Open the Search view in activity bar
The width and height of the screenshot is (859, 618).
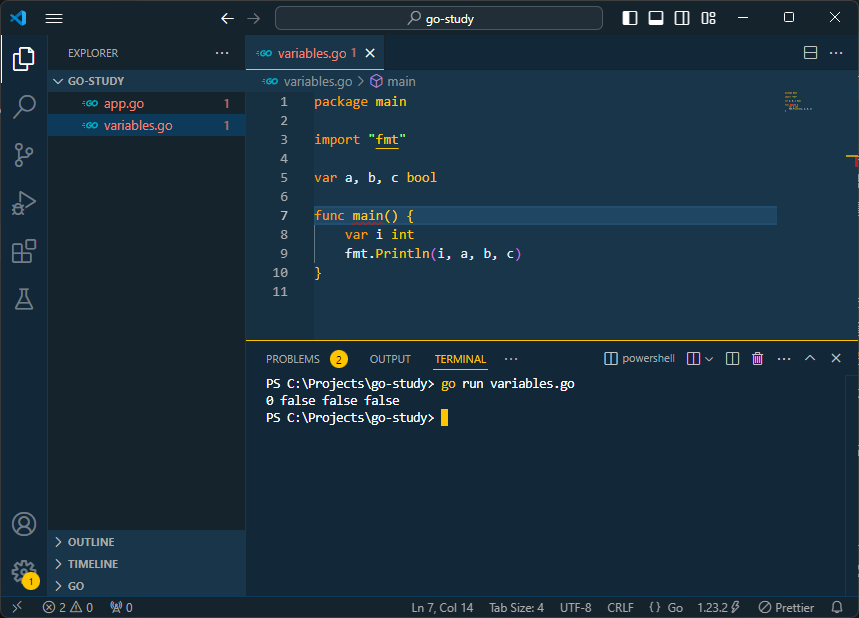coord(23,107)
